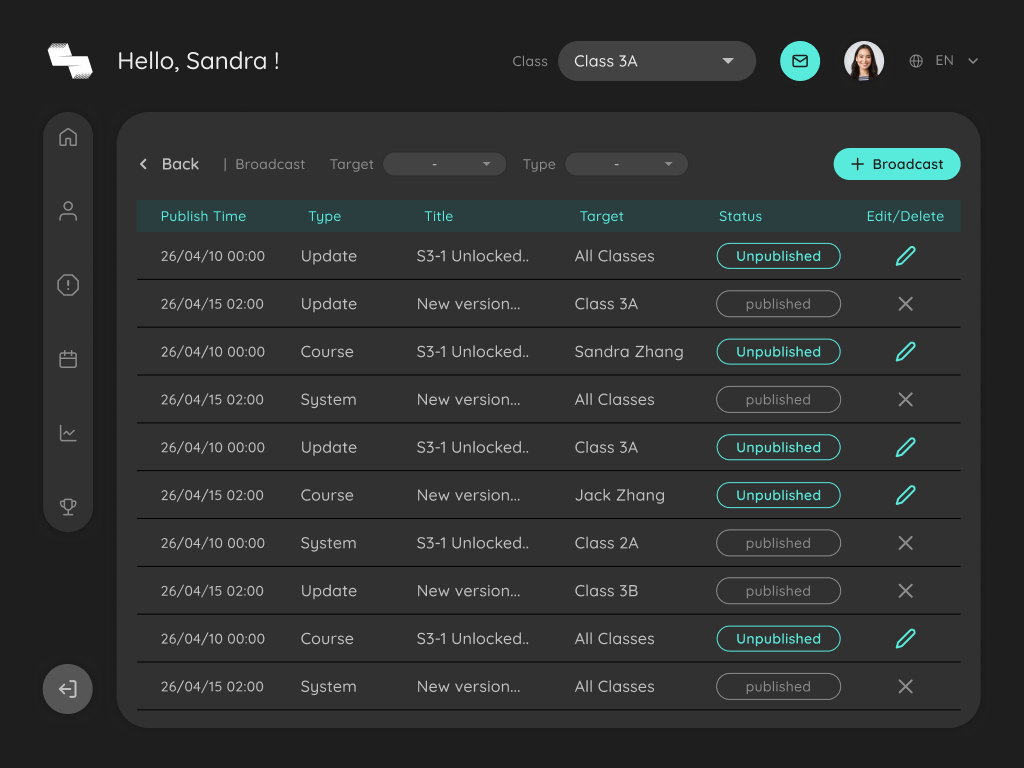Open the mail messages icon

(800, 61)
